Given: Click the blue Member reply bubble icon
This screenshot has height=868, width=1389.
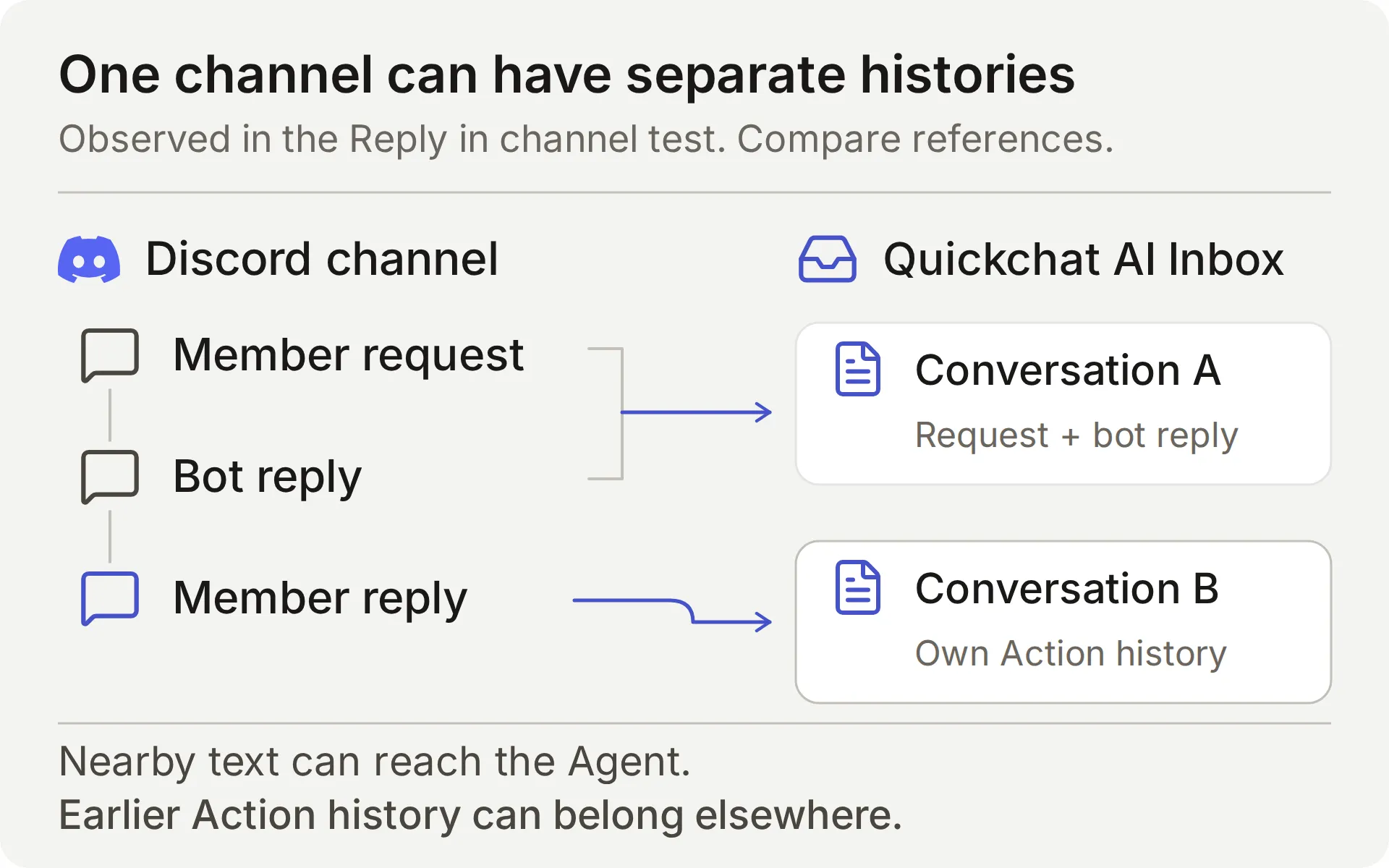Looking at the screenshot, I should click(110, 598).
